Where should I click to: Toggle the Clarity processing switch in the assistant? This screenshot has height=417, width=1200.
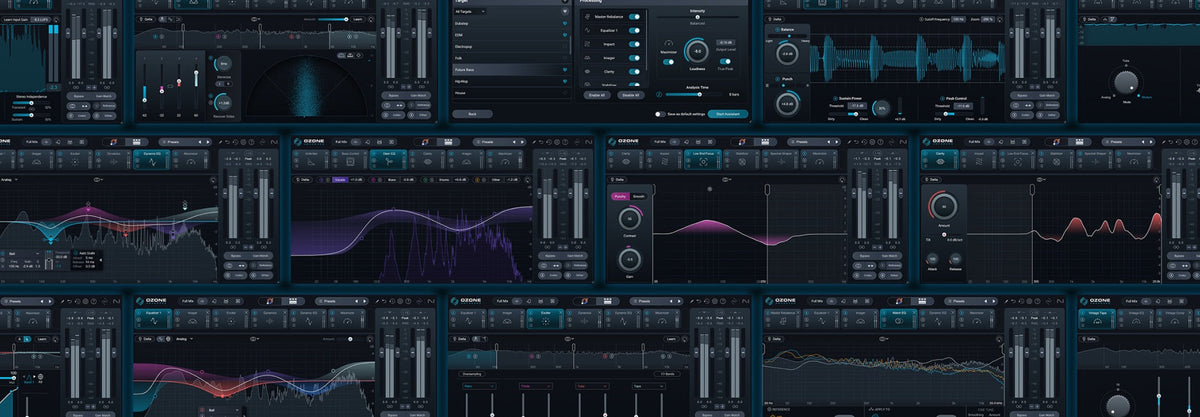(x=634, y=72)
